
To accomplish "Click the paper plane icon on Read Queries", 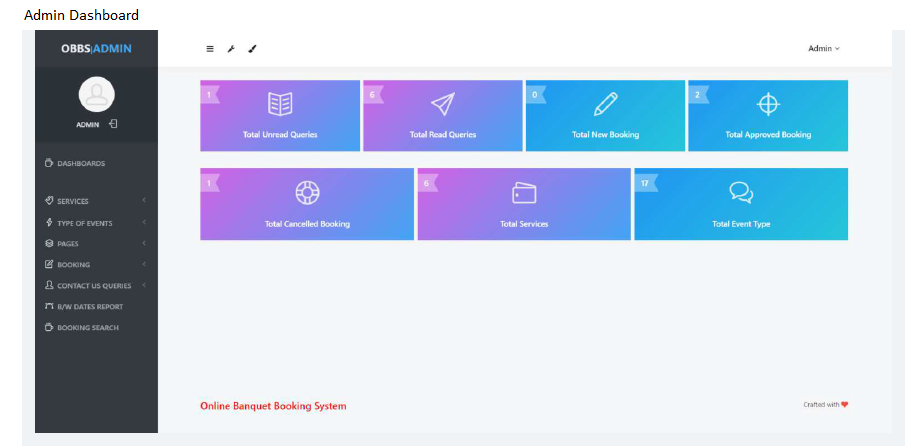I will point(443,104).
